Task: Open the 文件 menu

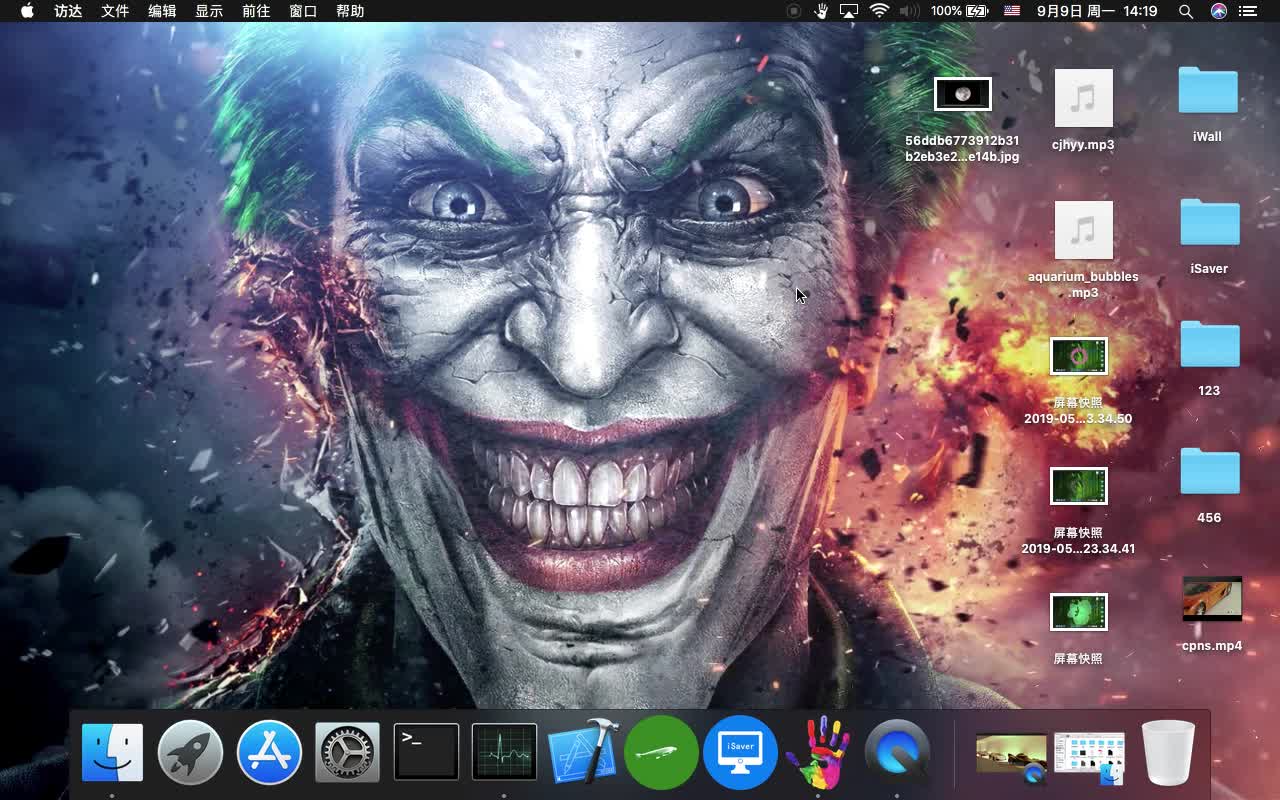Action: coord(115,11)
